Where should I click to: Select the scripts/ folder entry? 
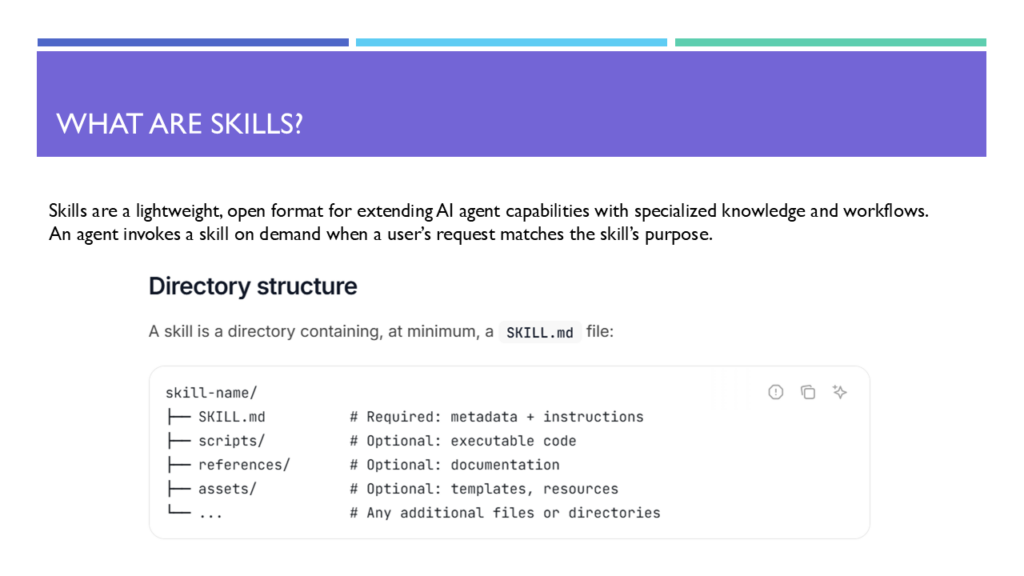tap(231, 441)
